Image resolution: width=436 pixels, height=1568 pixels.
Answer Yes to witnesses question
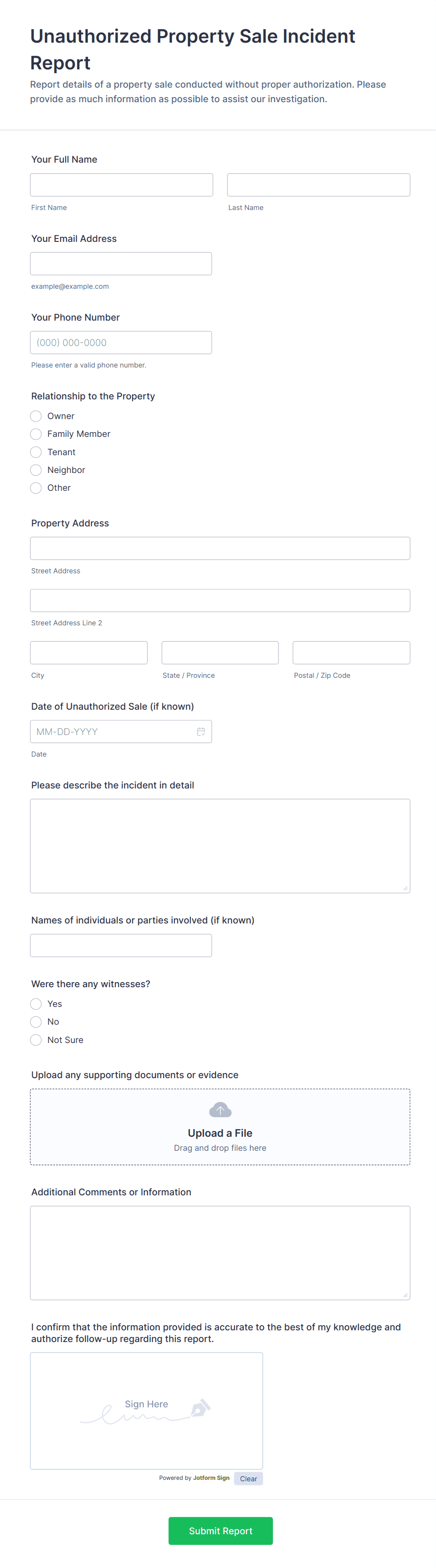point(36,1004)
